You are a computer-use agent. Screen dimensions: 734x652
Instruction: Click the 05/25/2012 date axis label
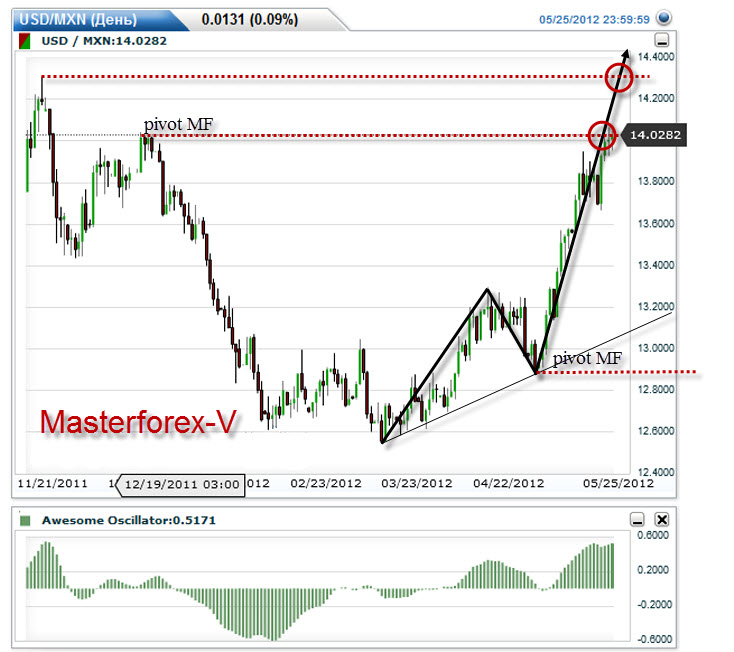point(618,484)
